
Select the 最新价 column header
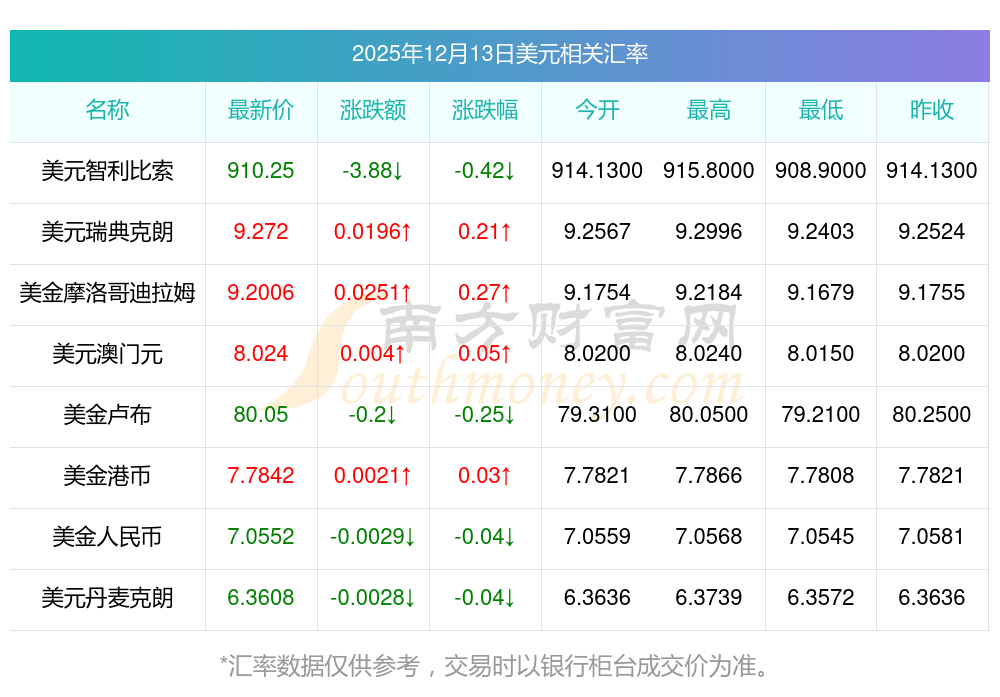click(260, 110)
